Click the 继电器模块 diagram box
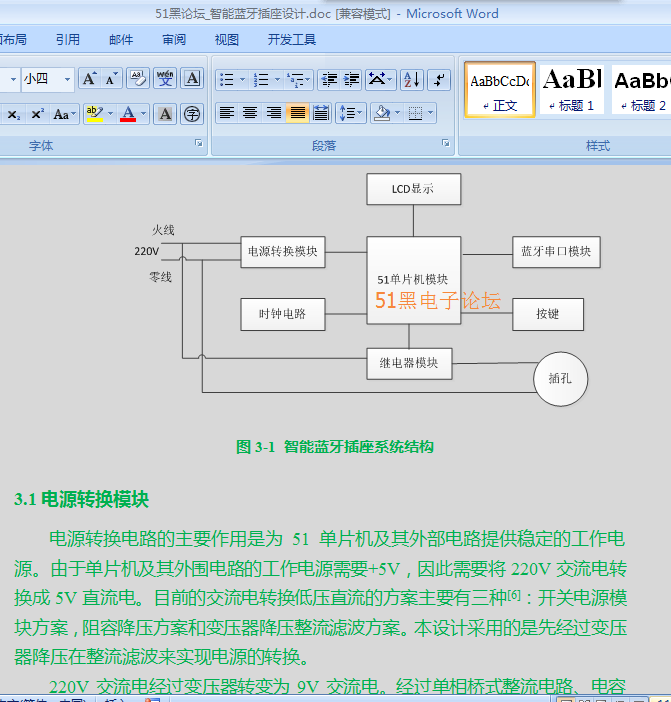 point(409,364)
